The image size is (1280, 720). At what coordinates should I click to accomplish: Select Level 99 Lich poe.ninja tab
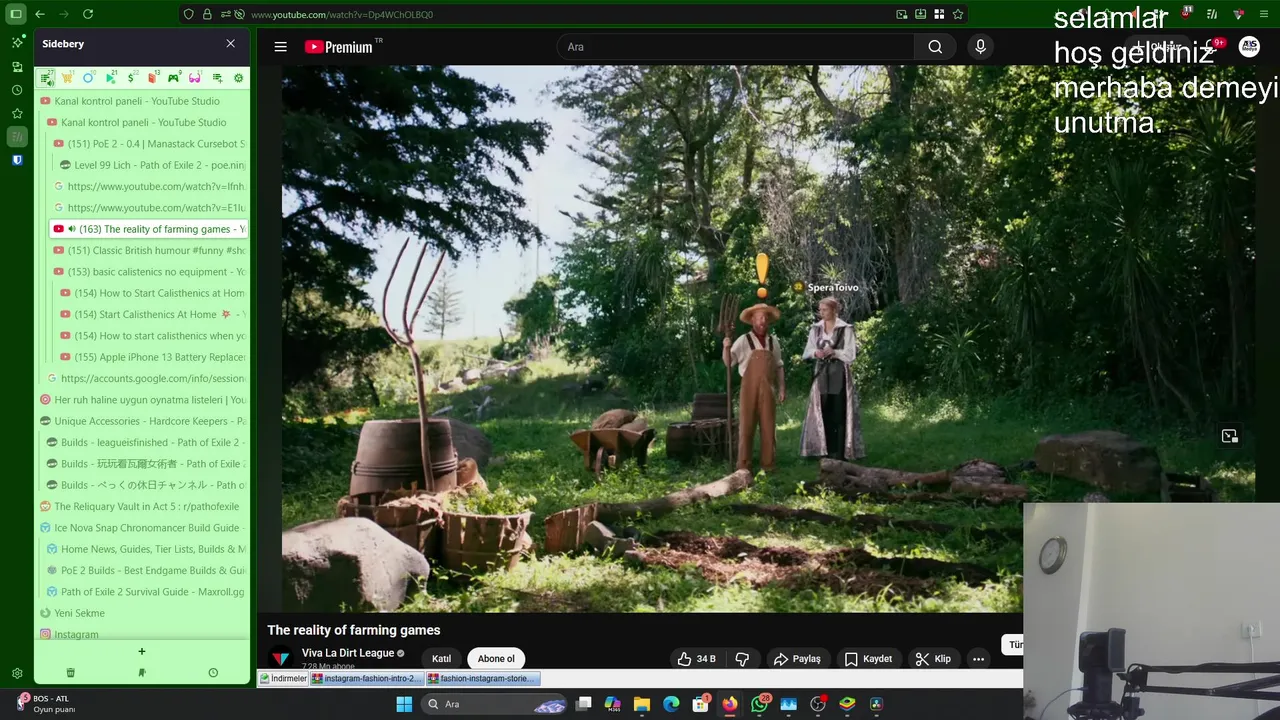click(x=152, y=165)
